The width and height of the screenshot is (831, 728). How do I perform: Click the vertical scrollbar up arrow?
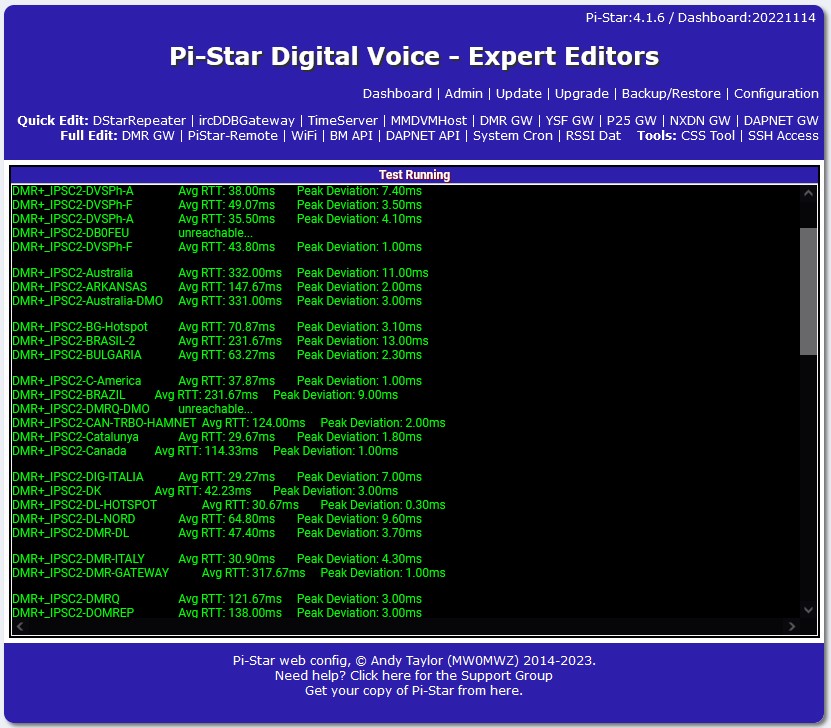click(808, 193)
